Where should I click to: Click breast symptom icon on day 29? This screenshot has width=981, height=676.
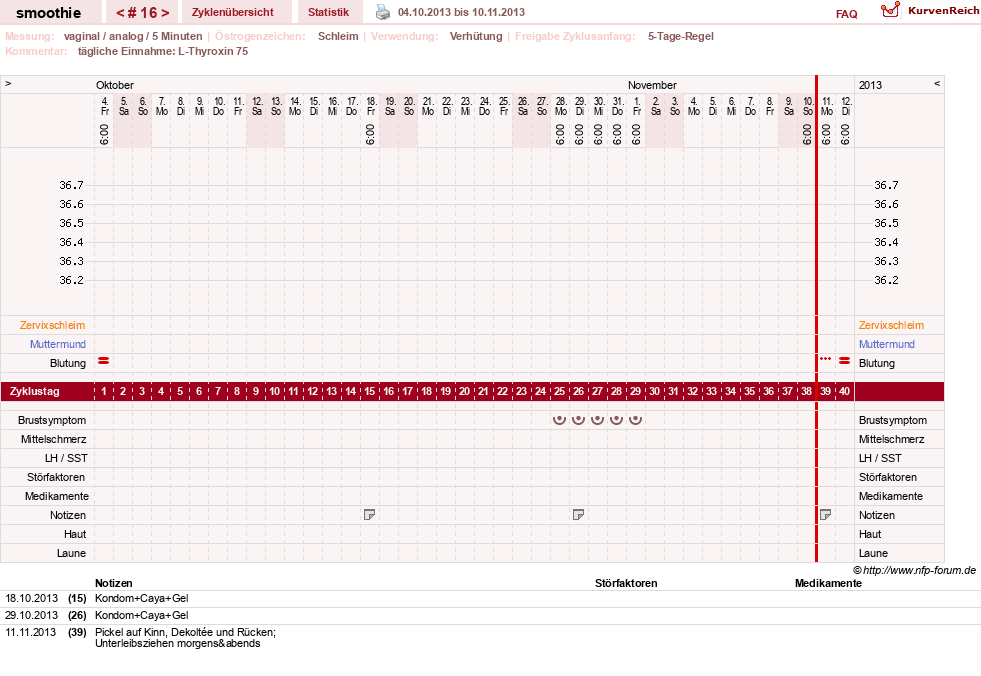tap(635, 419)
